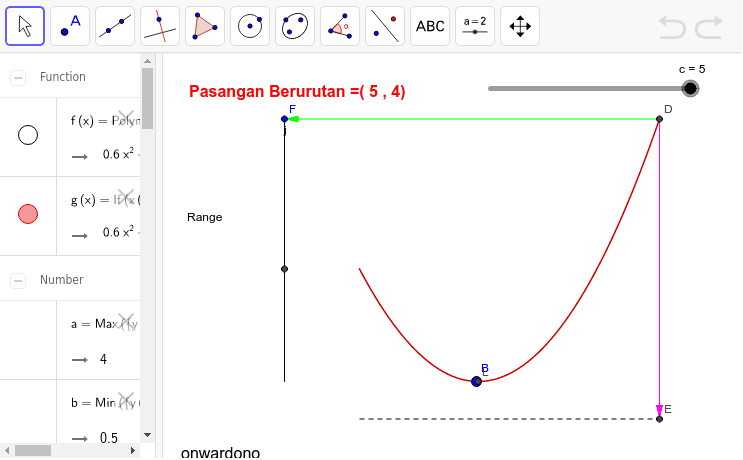The height and width of the screenshot is (460, 743).
Task: Select the Angle tool
Action: click(340, 26)
